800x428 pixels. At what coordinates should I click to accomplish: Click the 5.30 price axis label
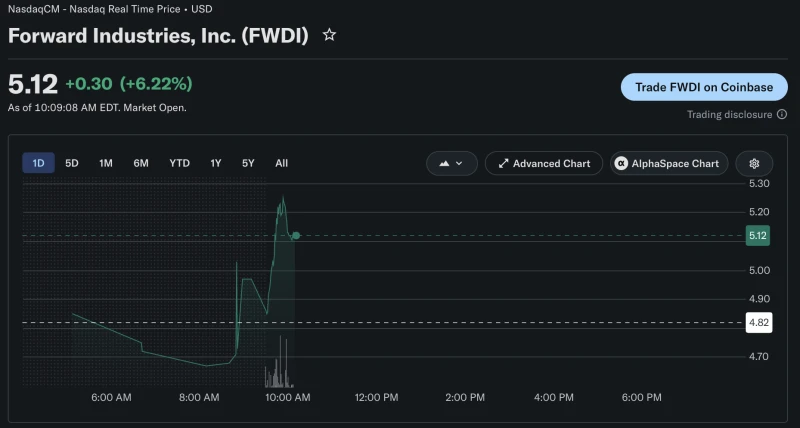pos(759,184)
